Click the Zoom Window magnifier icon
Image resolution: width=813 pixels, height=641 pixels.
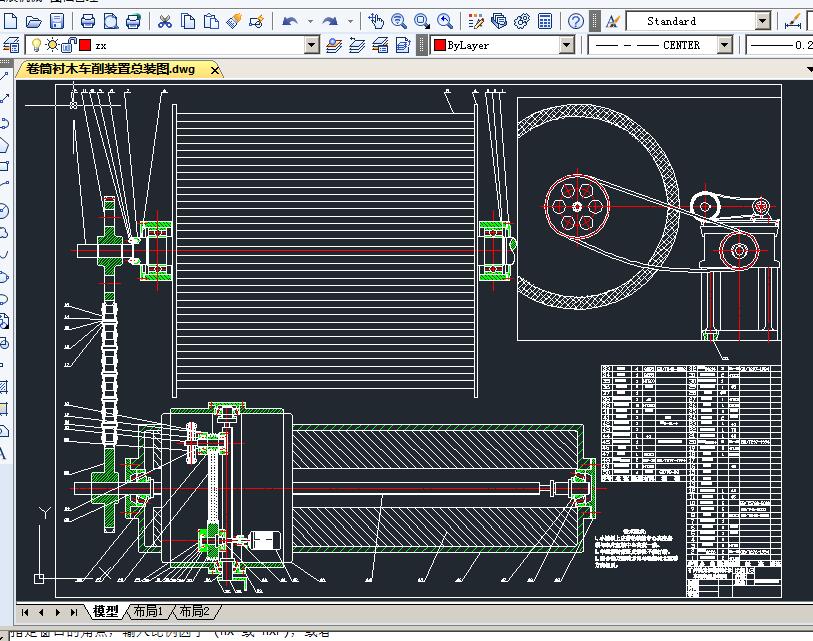(x=422, y=21)
